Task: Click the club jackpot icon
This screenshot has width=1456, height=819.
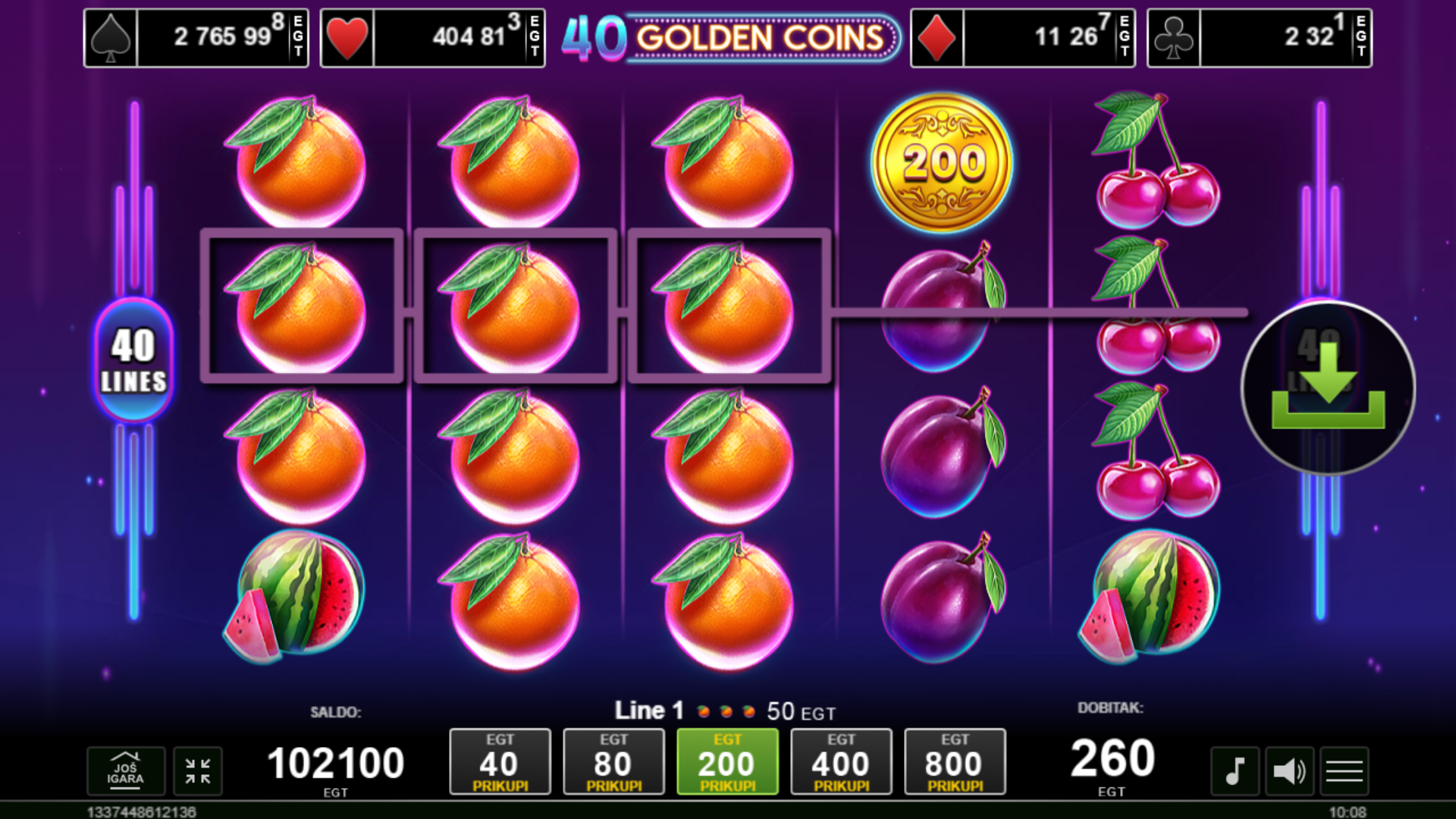Action: pyautogui.click(x=1174, y=38)
